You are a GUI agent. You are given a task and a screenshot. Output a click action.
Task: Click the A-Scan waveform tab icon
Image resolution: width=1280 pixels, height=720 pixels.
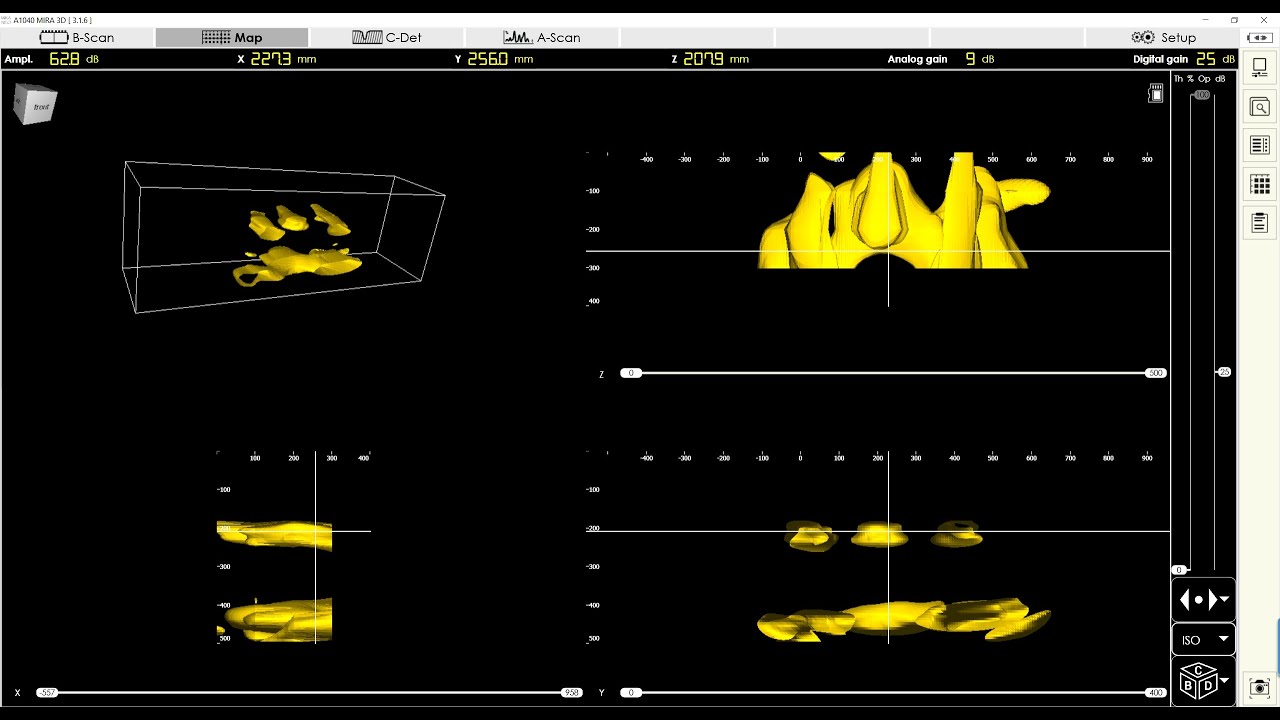point(518,37)
